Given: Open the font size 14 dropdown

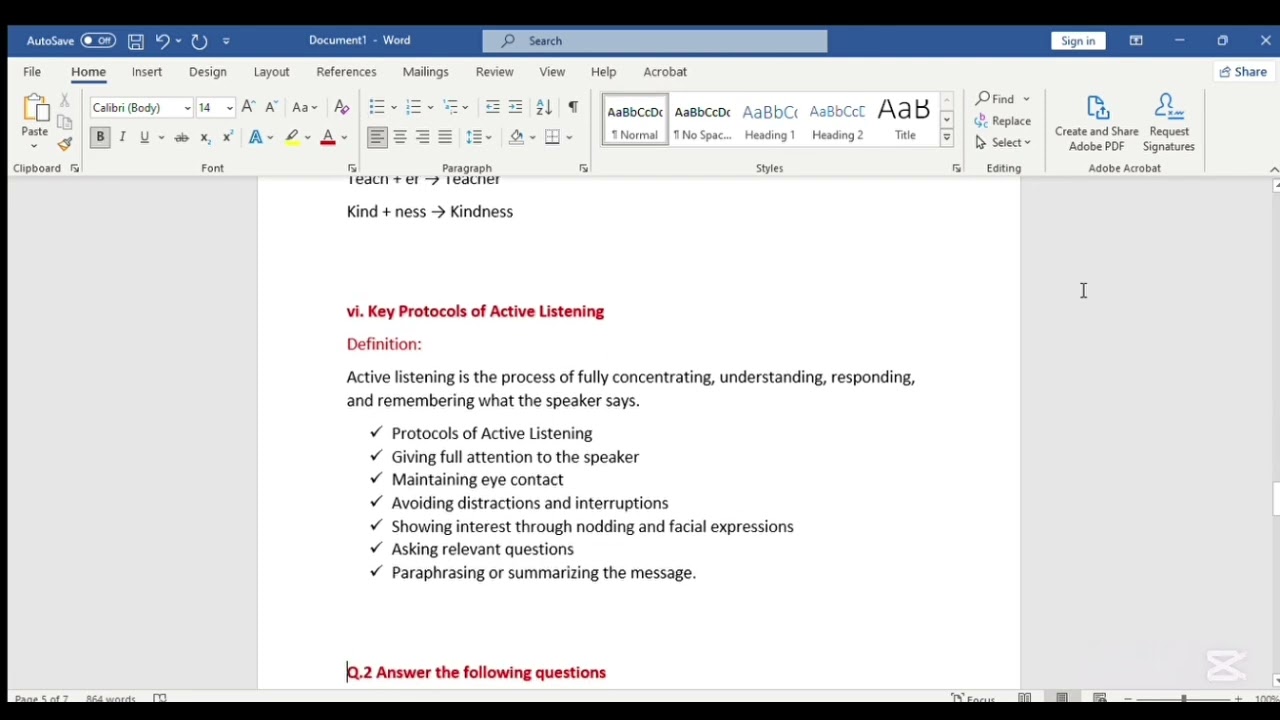Looking at the screenshot, I should [x=230, y=108].
